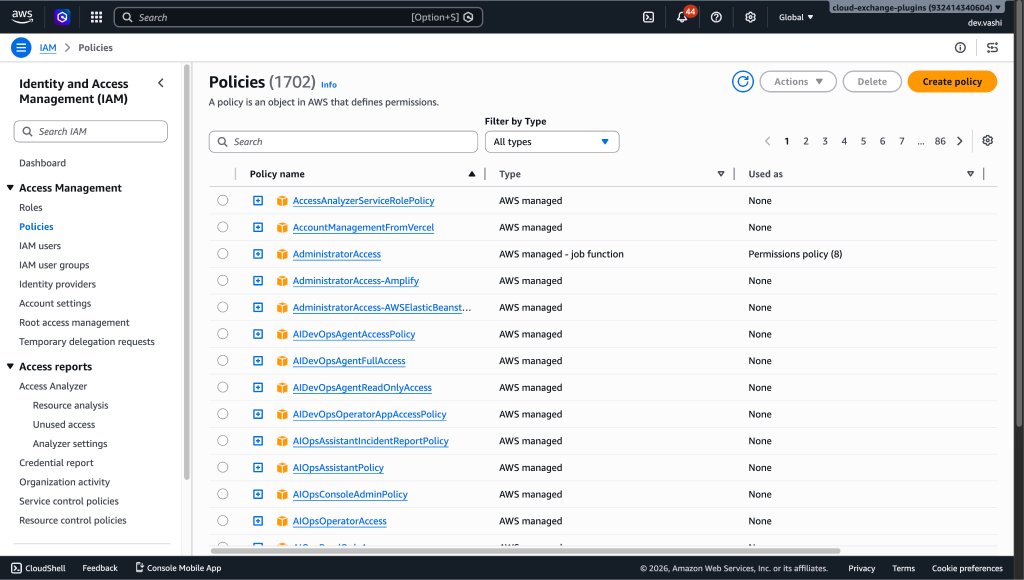Select AccountManagementFromVercel radio button
Image resolution: width=1024 pixels, height=580 pixels.
coord(223,227)
